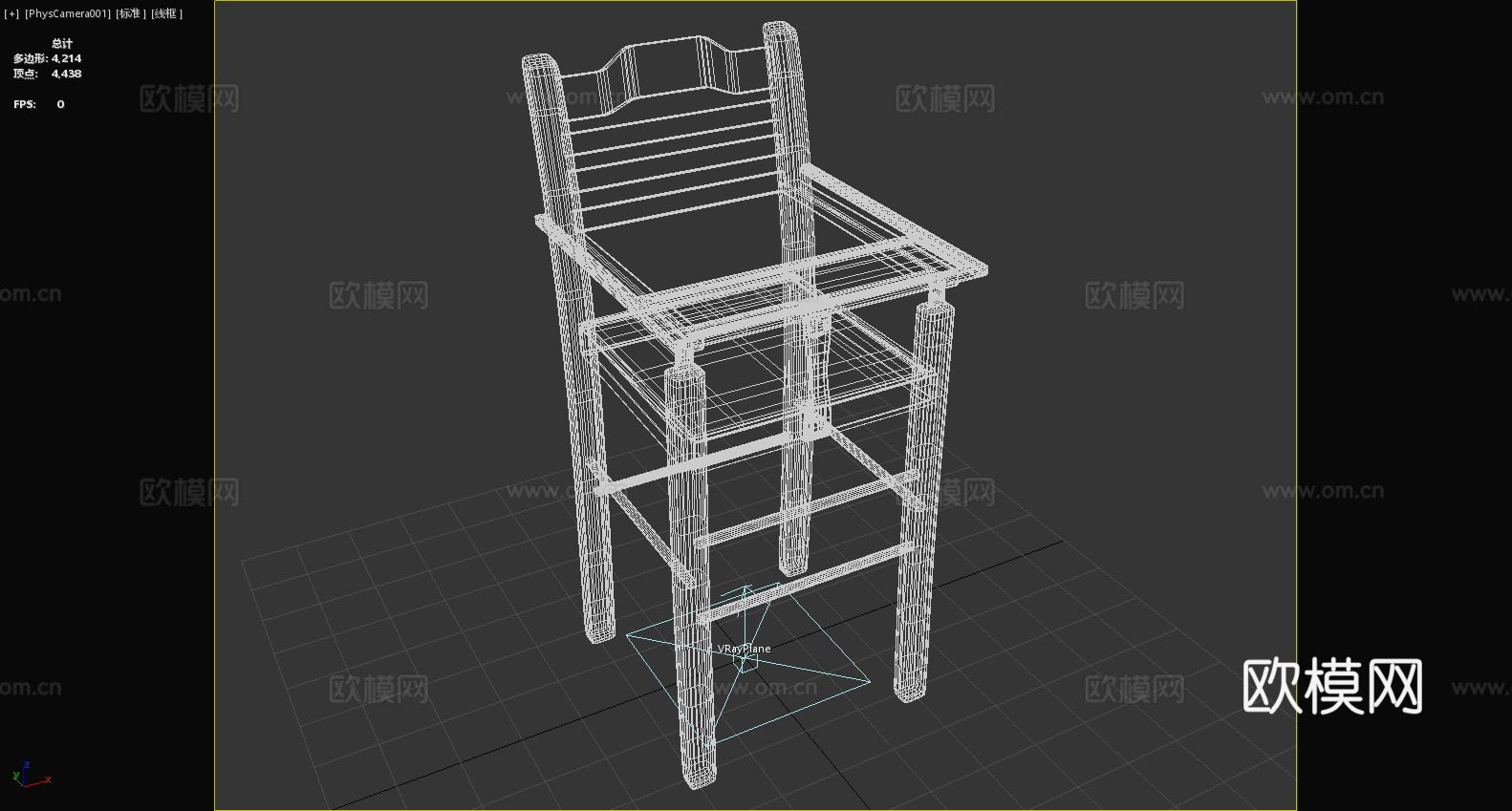
Task: Open the 标准 shading quality menu
Action: coord(131,13)
